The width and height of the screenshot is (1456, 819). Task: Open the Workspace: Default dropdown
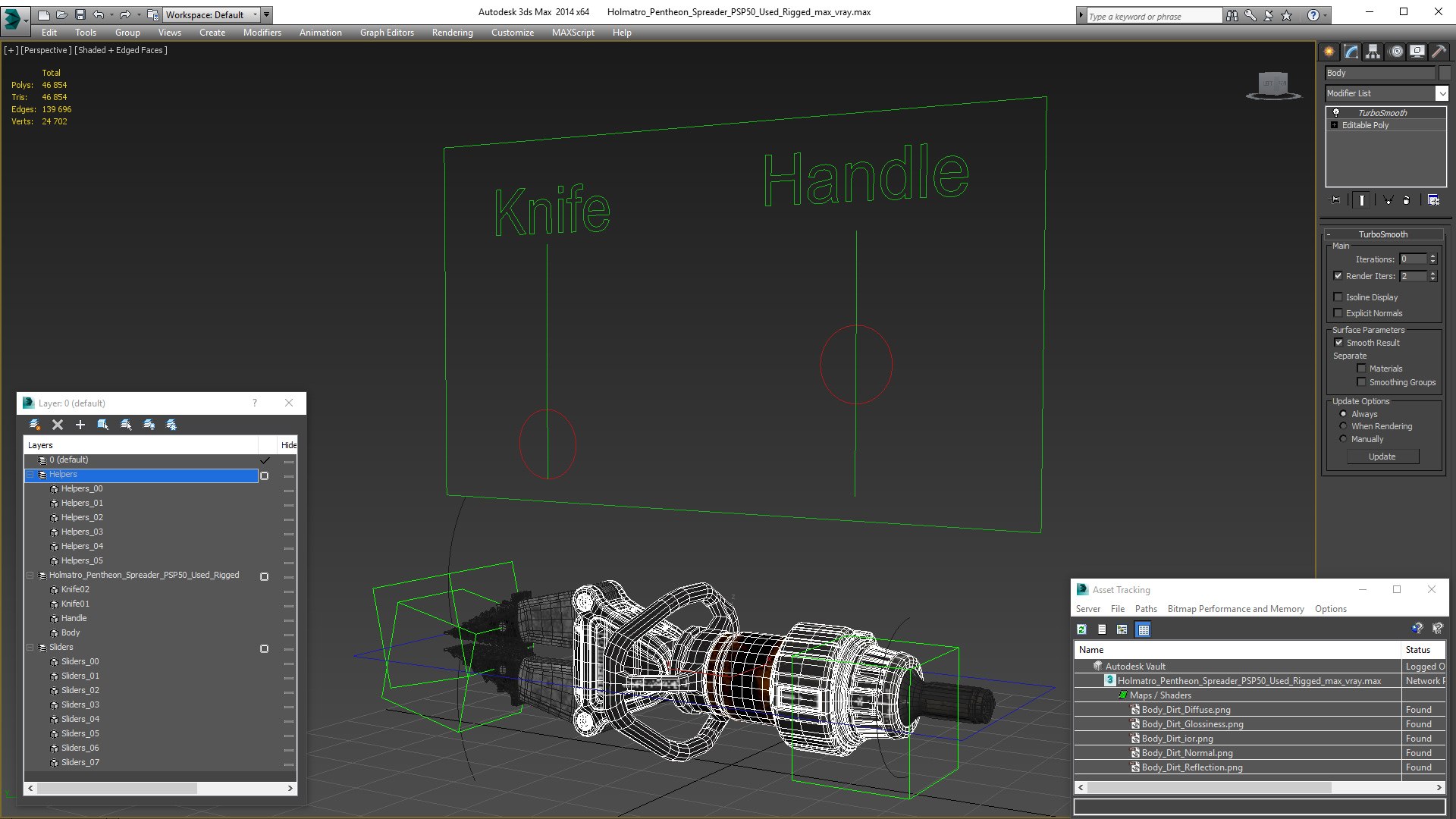(x=211, y=14)
